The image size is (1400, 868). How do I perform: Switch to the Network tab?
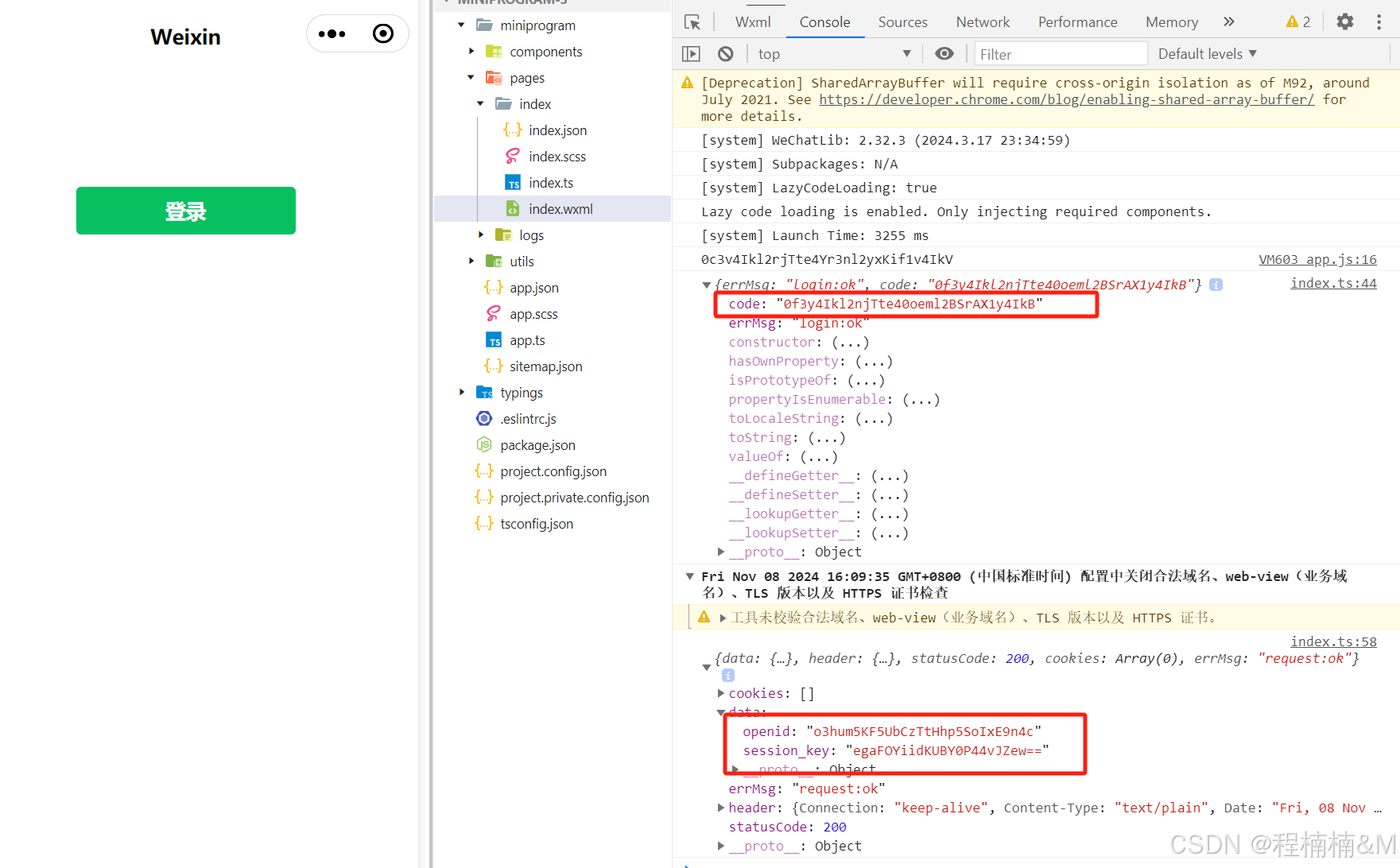(x=983, y=21)
